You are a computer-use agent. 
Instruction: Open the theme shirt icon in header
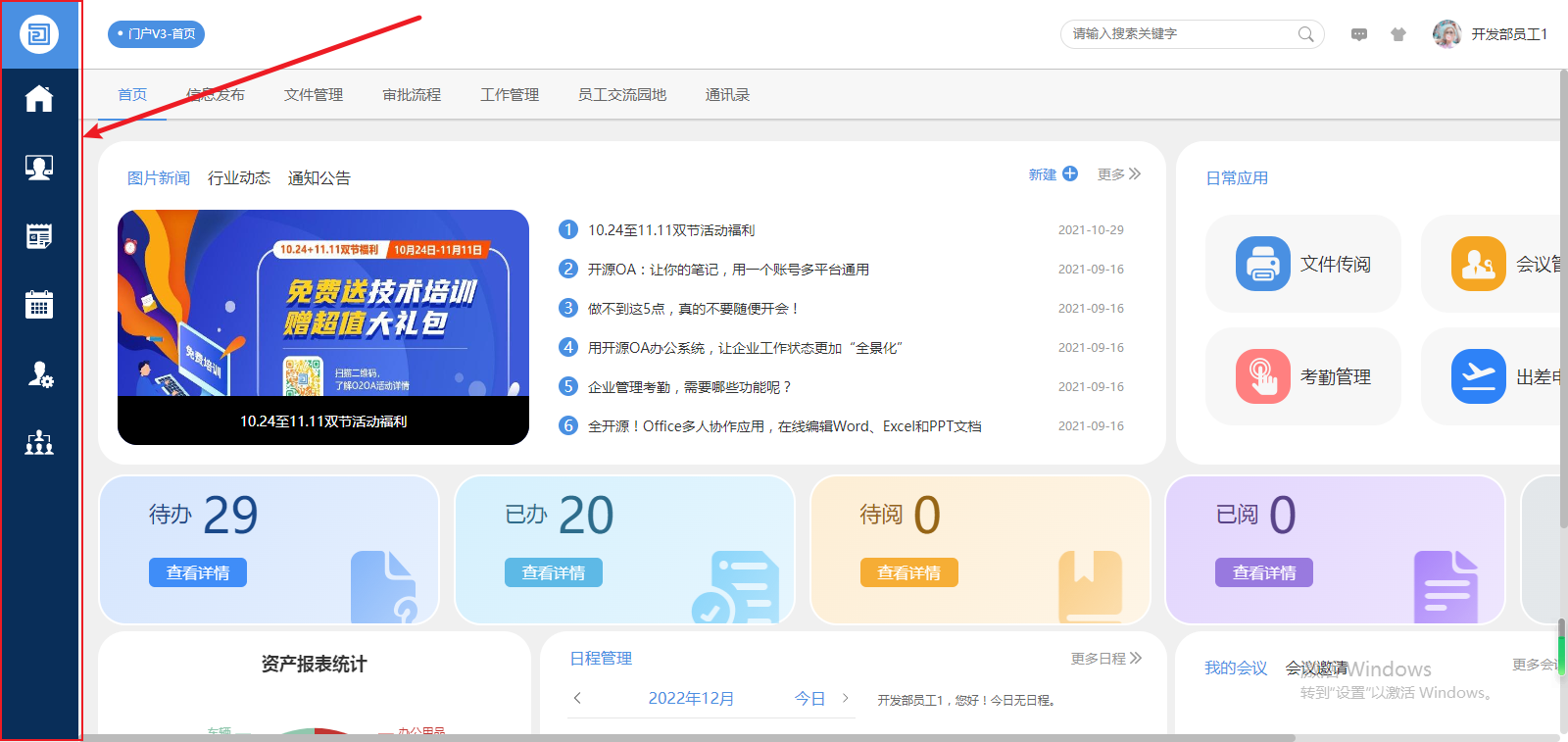point(1398,34)
